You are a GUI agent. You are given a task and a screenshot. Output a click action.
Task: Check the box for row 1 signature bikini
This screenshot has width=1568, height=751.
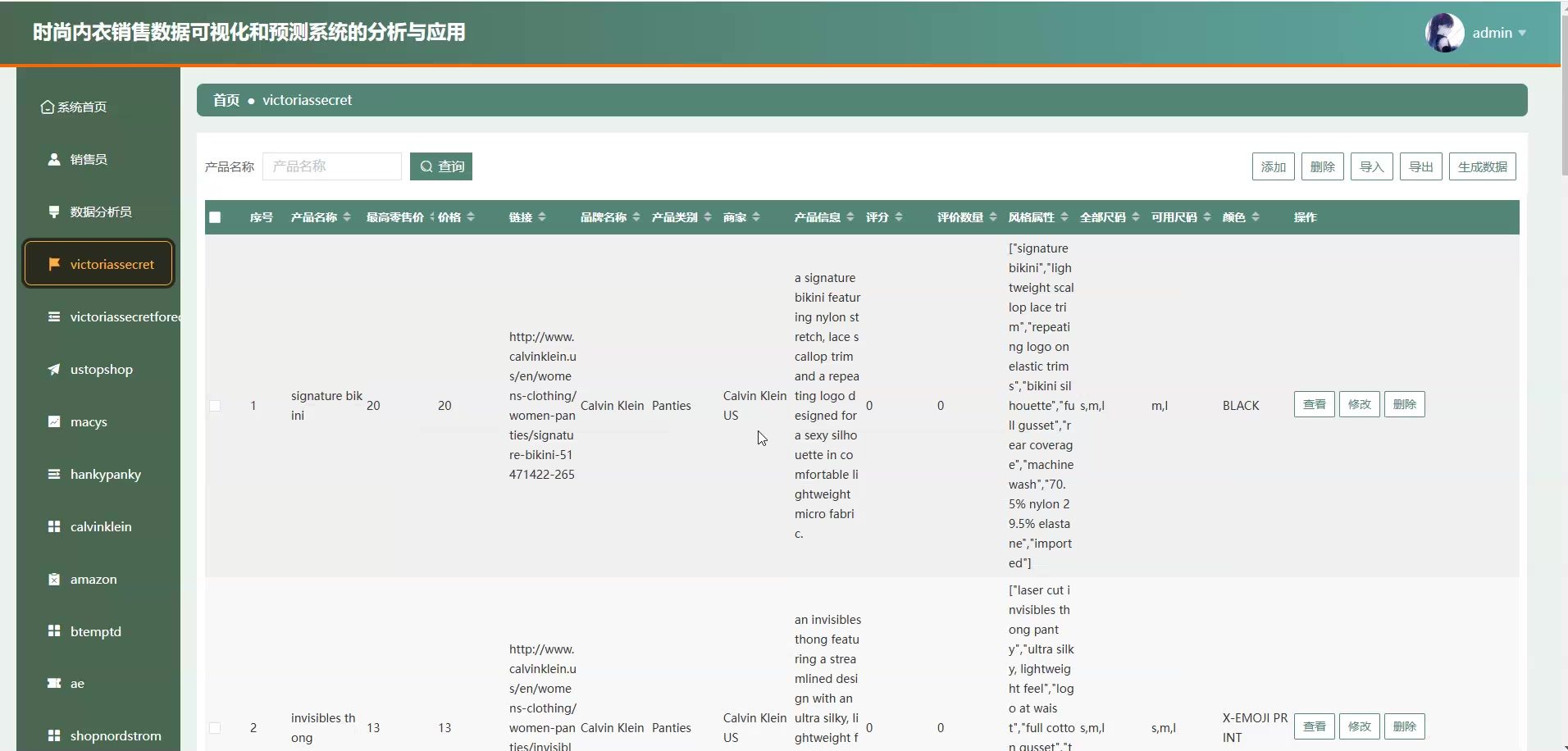tap(215, 406)
